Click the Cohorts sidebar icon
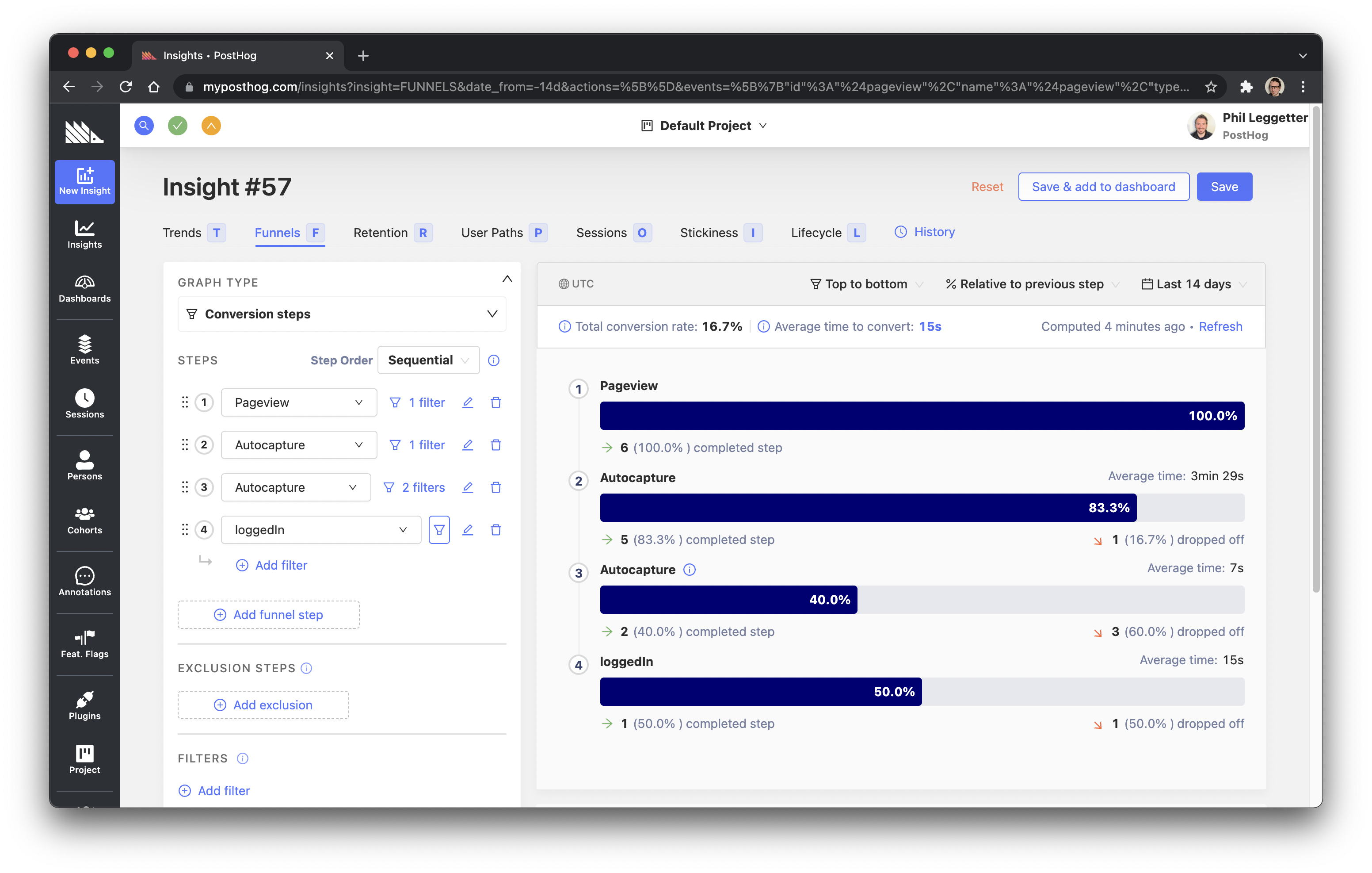This screenshot has width=1372, height=873. click(84, 521)
